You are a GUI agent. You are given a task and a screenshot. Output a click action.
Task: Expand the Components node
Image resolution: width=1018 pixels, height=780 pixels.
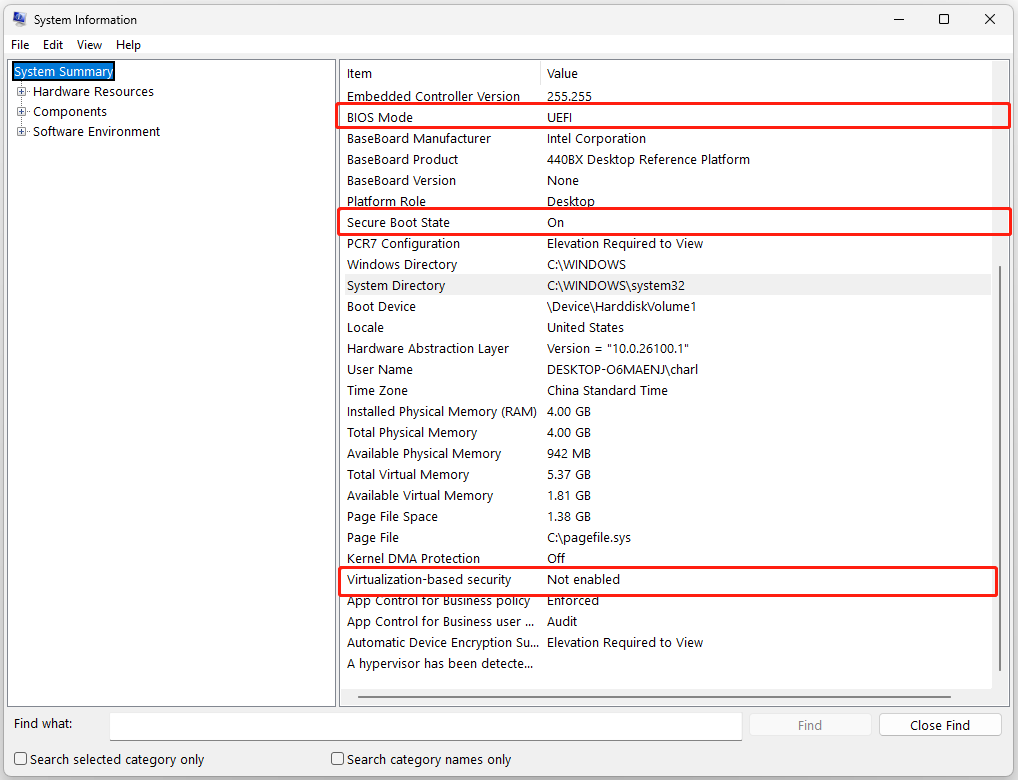pos(22,111)
